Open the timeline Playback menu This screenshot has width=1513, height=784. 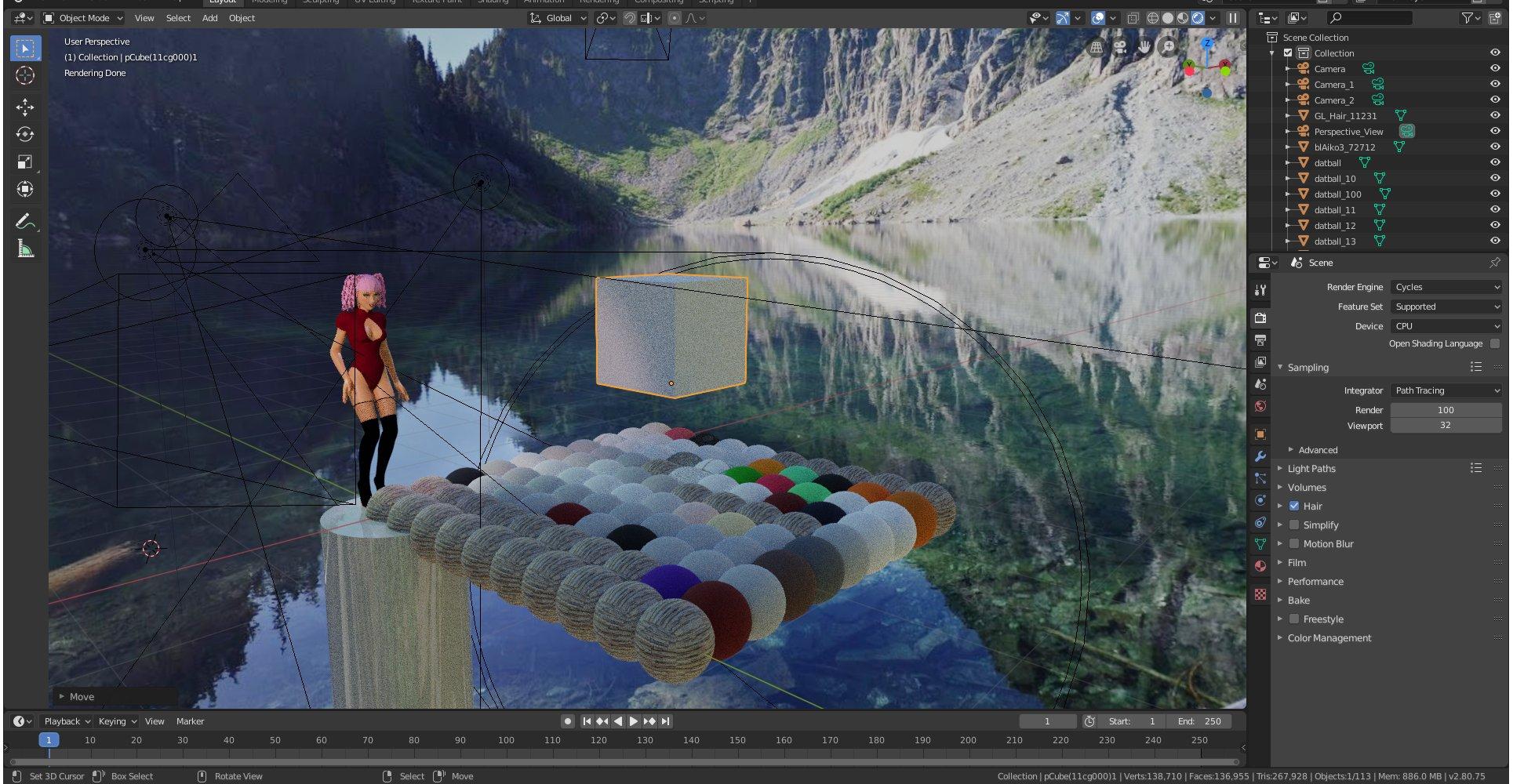(x=67, y=721)
